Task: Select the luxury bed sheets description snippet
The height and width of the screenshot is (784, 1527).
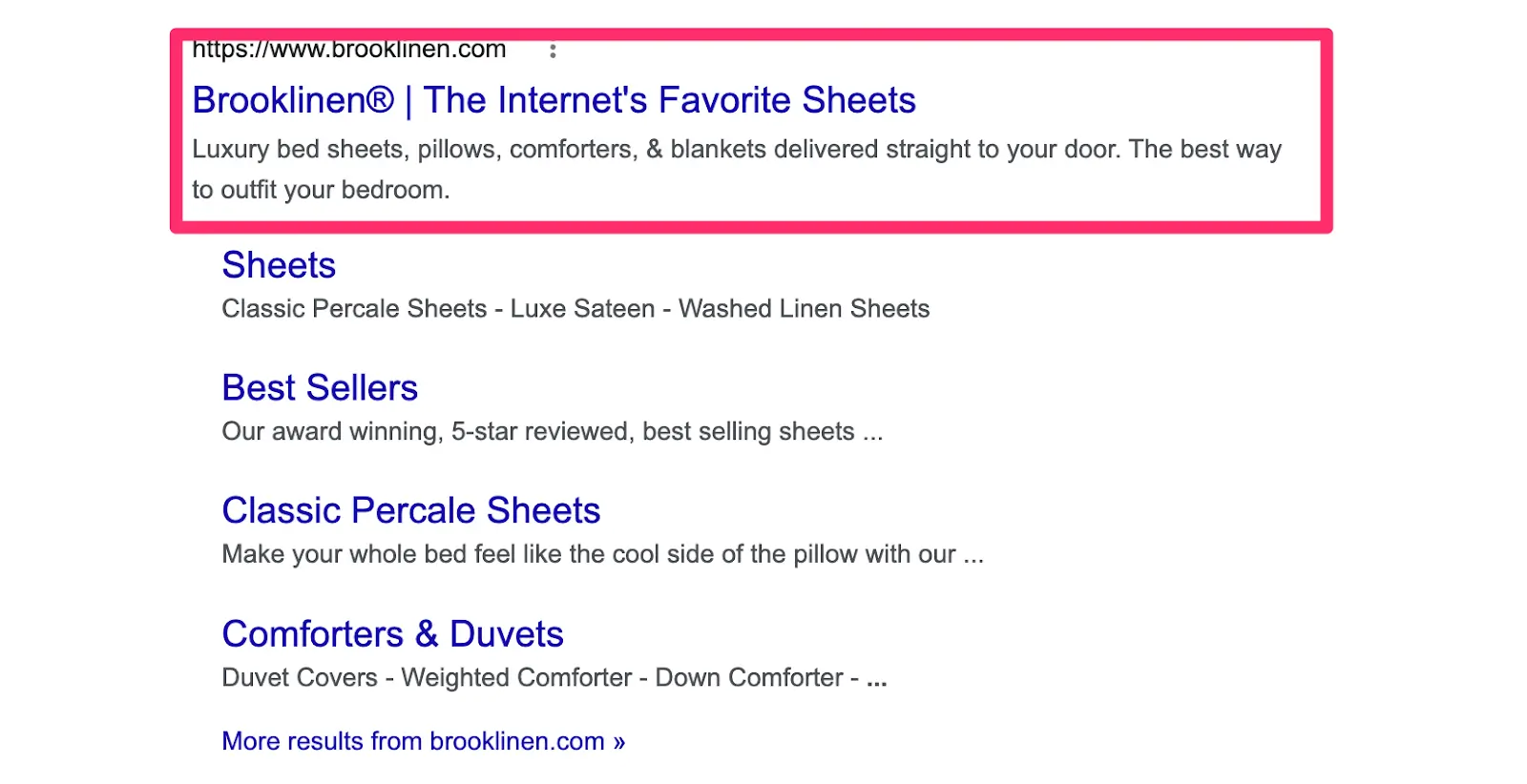Action: (x=735, y=149)
